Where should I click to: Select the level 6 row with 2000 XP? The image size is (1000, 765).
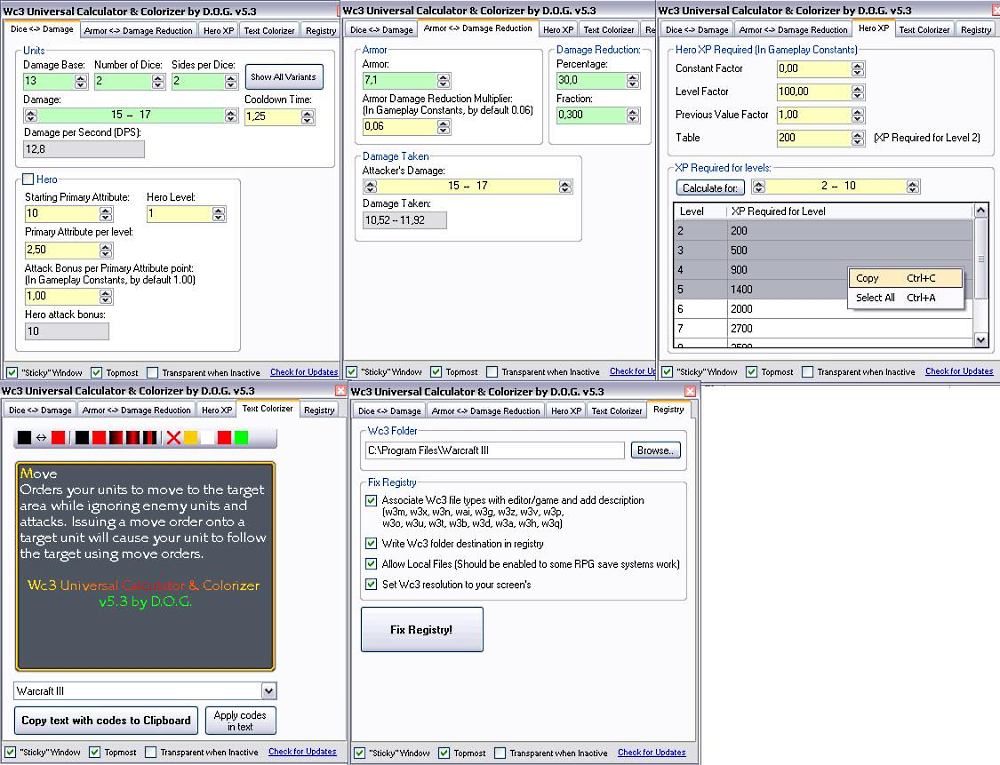click(x=823, y=309)
